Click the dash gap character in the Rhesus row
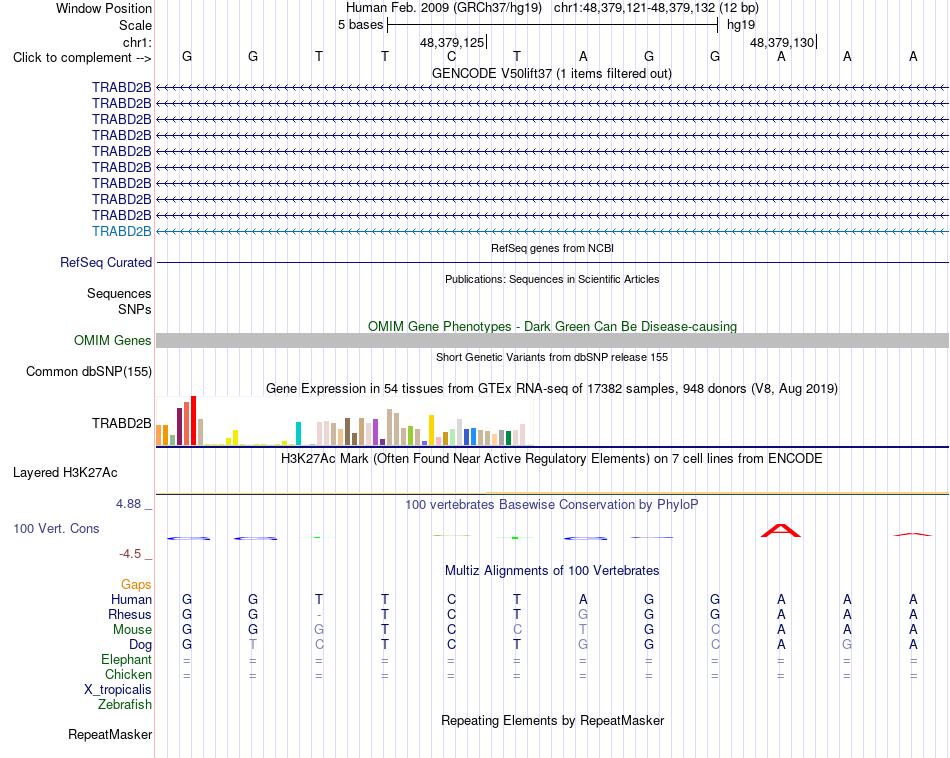 coord(319,616)
